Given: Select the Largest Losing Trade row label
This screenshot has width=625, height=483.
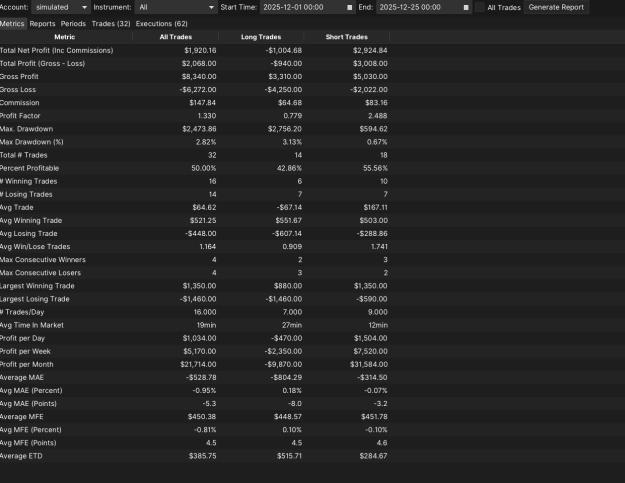Looking at the screenshot, I should click(35, 299).
